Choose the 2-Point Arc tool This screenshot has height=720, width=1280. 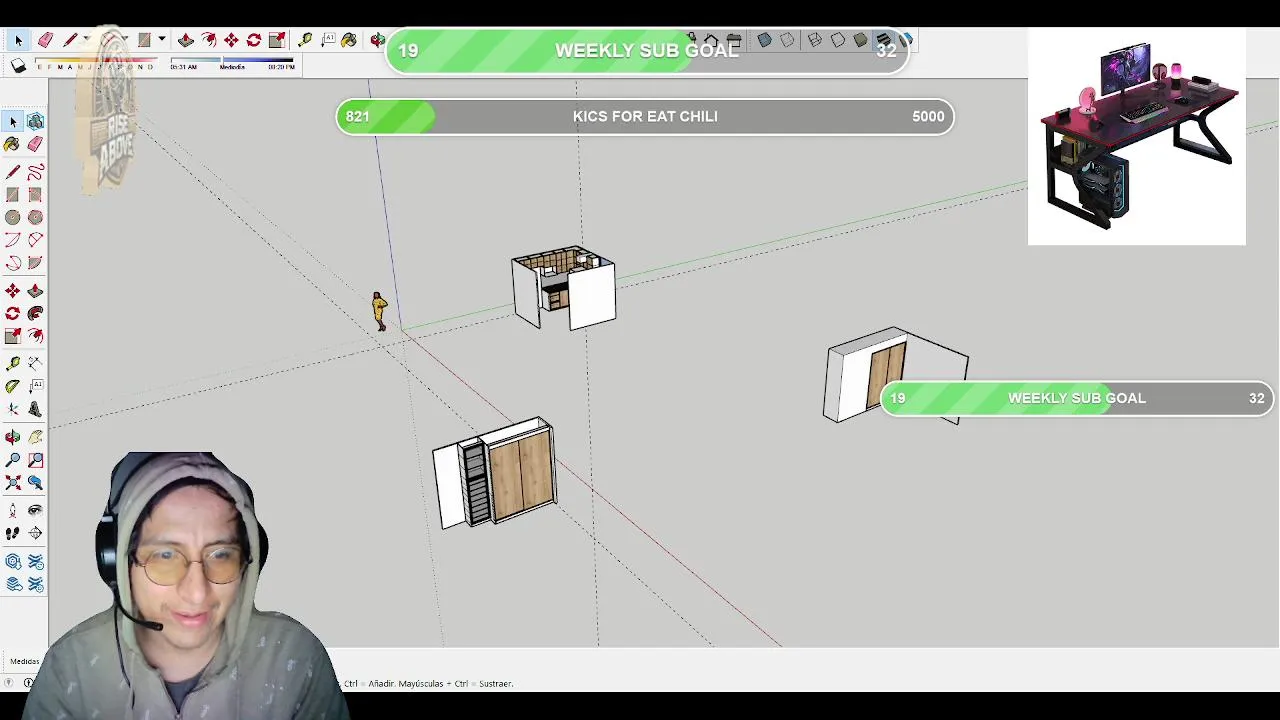coord(35,240)
